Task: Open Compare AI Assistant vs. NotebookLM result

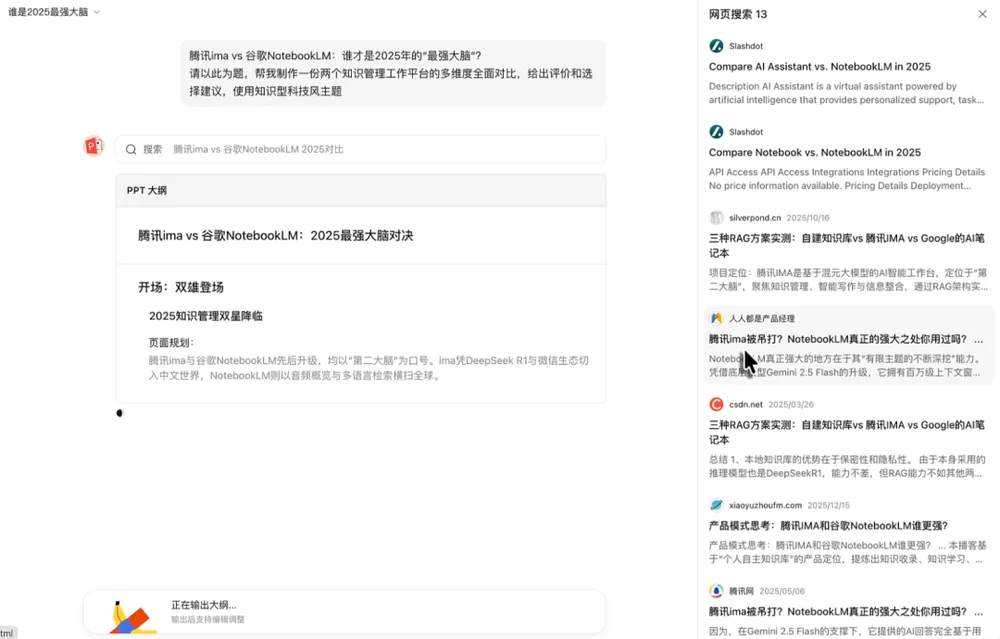Action: click(820, 66)
